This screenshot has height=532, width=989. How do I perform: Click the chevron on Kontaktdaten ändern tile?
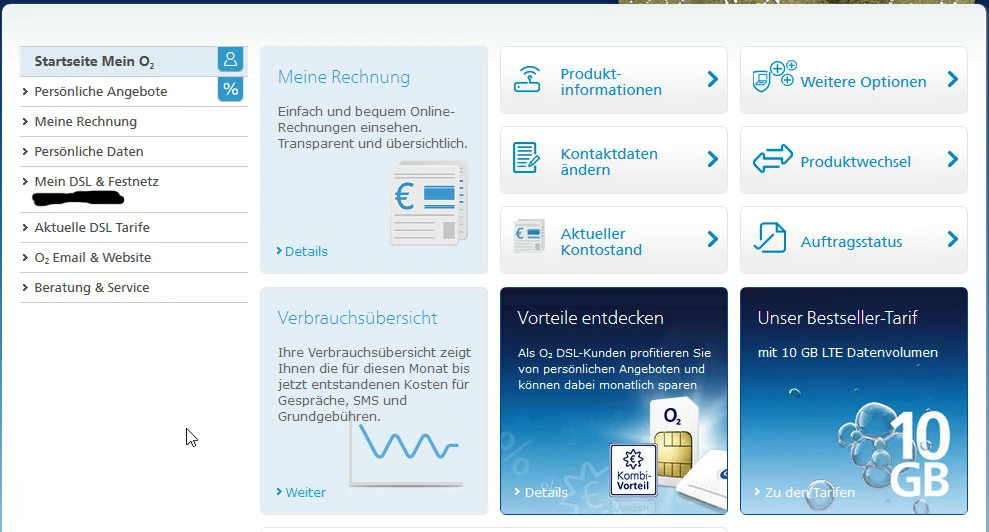pos(713,159)
